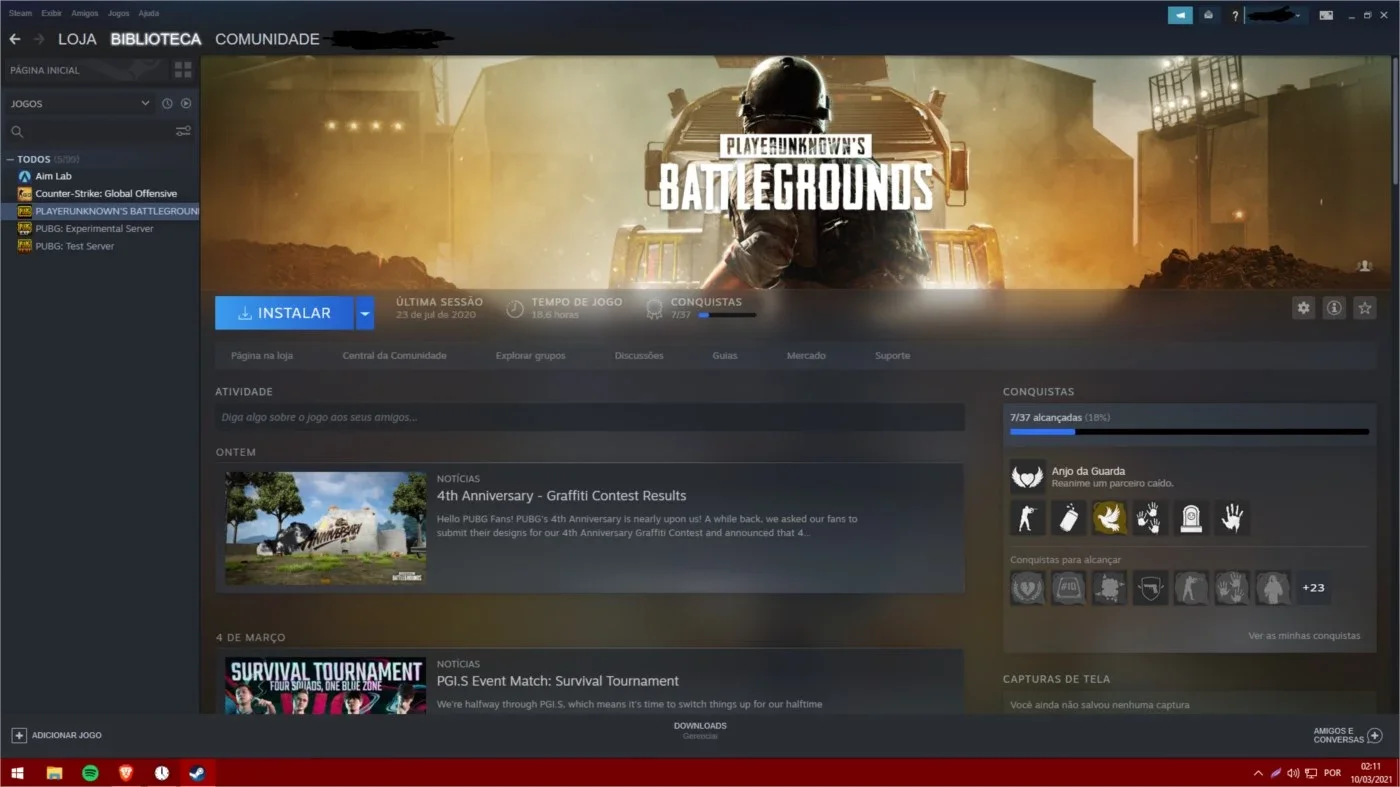Open the Mercado link
Image resolution: width=1400 pixels, height=787 pixels.
click(806, 356)
